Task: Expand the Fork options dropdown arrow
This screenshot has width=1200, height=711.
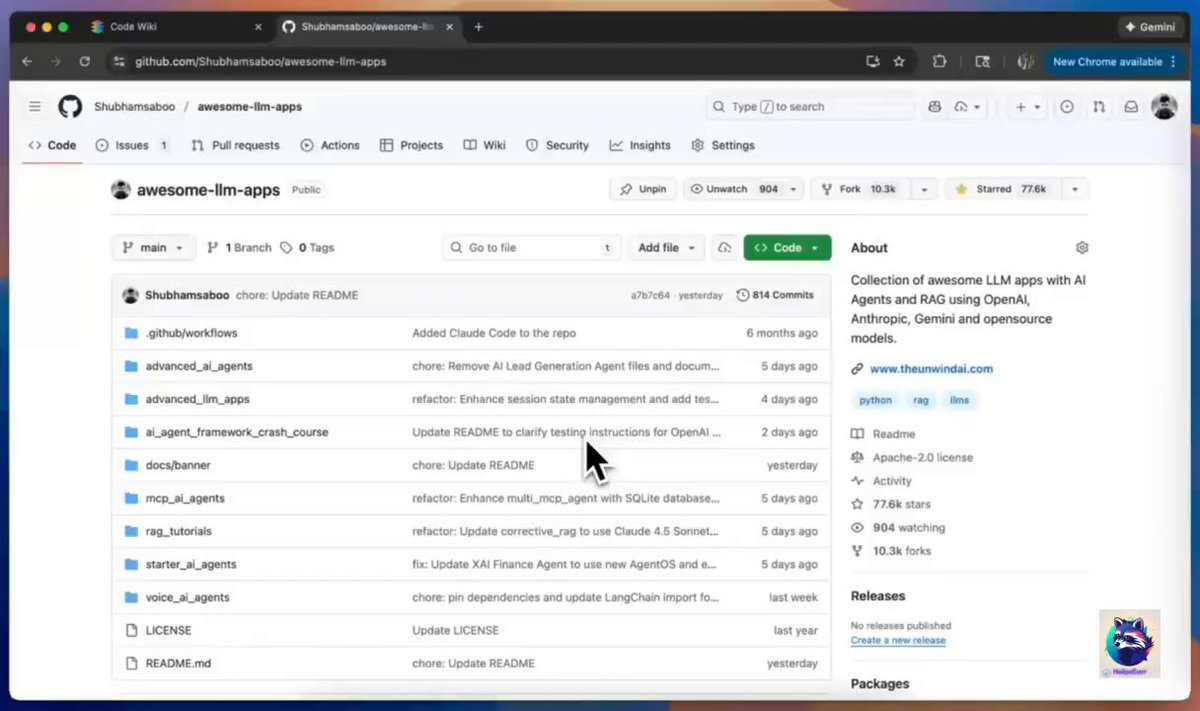Action: click(x=925, y=189)
